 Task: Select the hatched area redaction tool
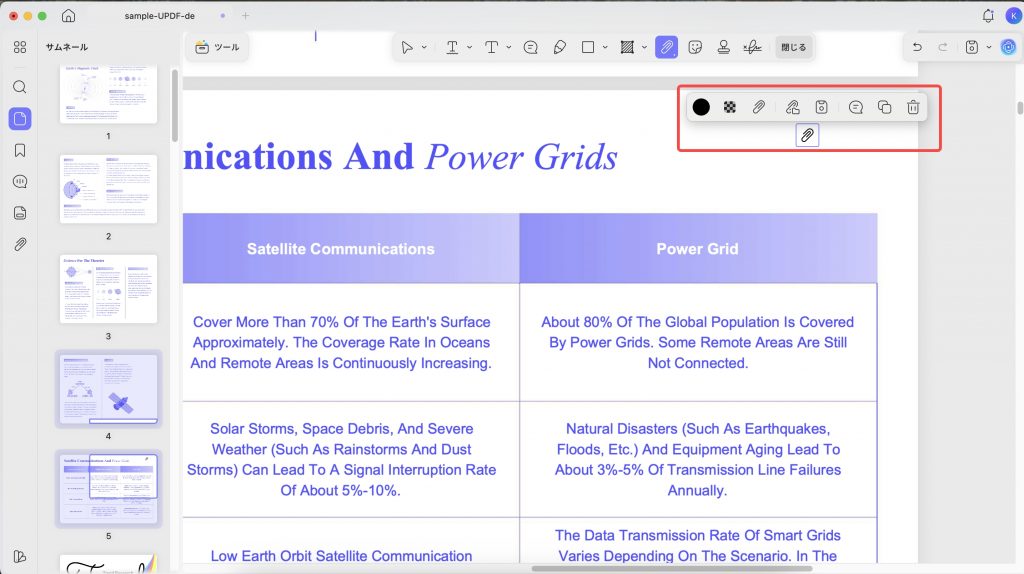coord(627,47)
